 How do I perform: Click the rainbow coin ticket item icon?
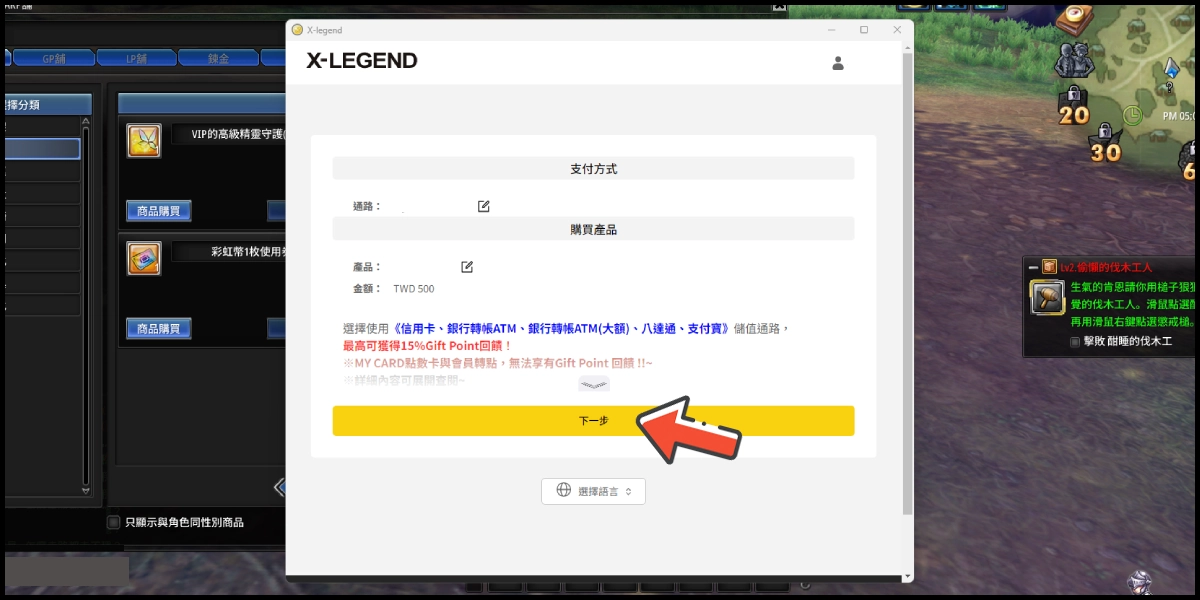pos(144,258)
